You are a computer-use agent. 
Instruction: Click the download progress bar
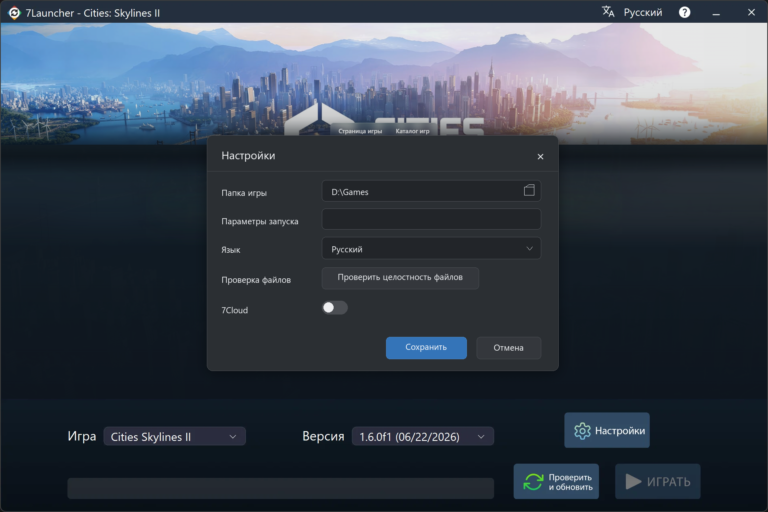coord(280,488)
